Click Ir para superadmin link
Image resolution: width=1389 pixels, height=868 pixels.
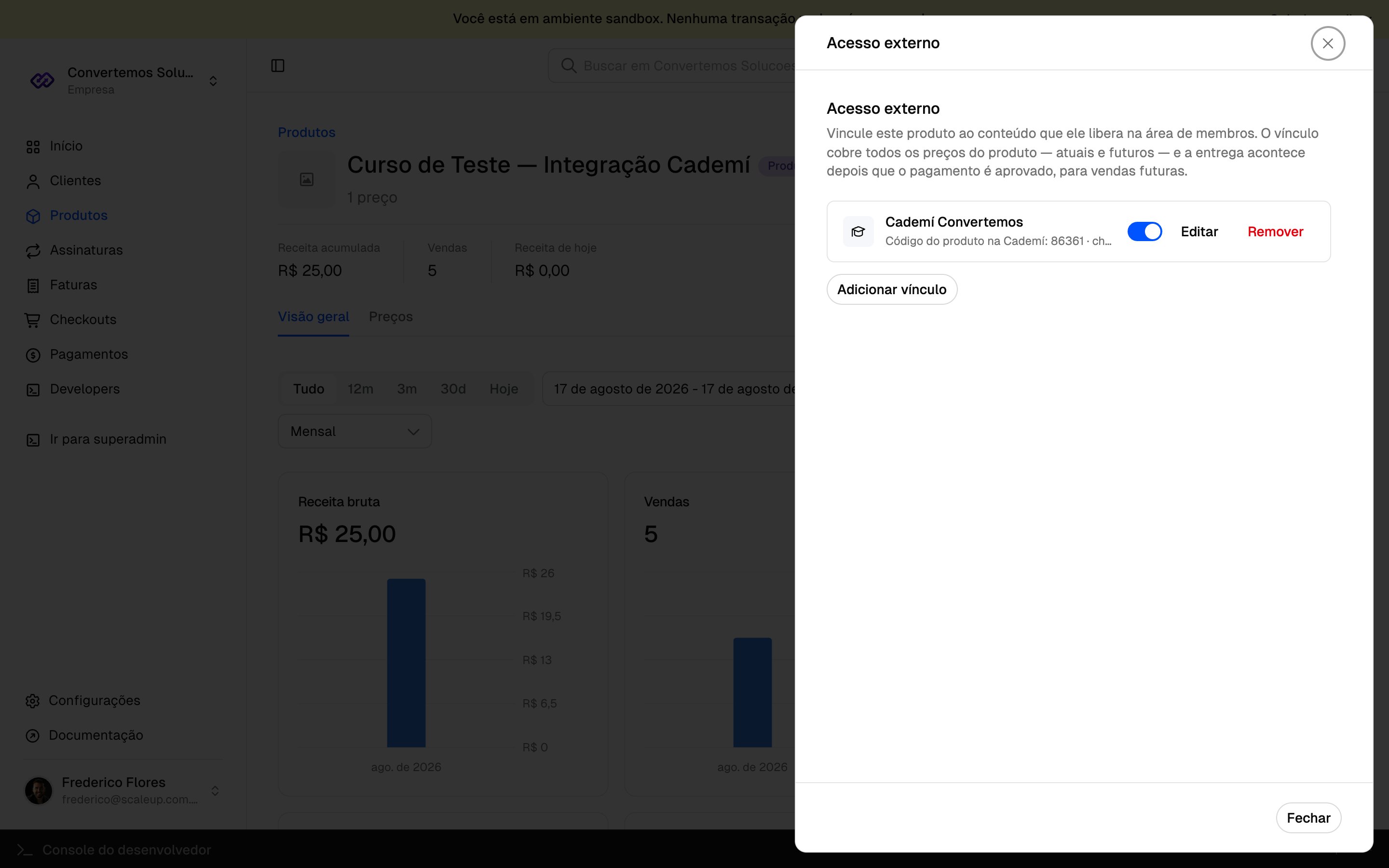point(108,439)
